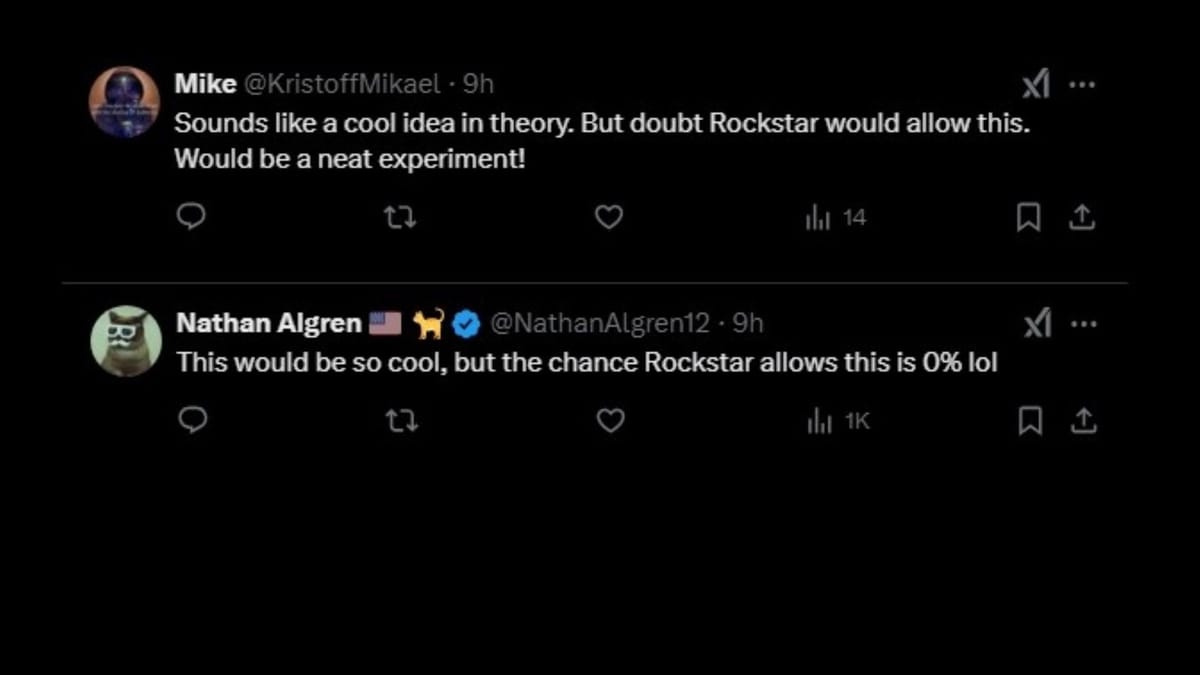Toggle retweet on Nathan's post
This screenshot has width=1200, height=675.
point(400,421)
